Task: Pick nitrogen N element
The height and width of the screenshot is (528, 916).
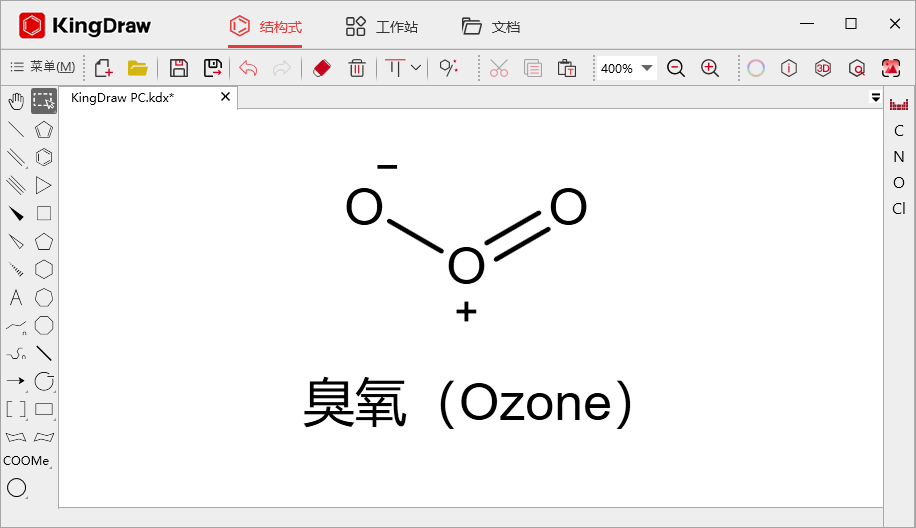Action: 899,157
